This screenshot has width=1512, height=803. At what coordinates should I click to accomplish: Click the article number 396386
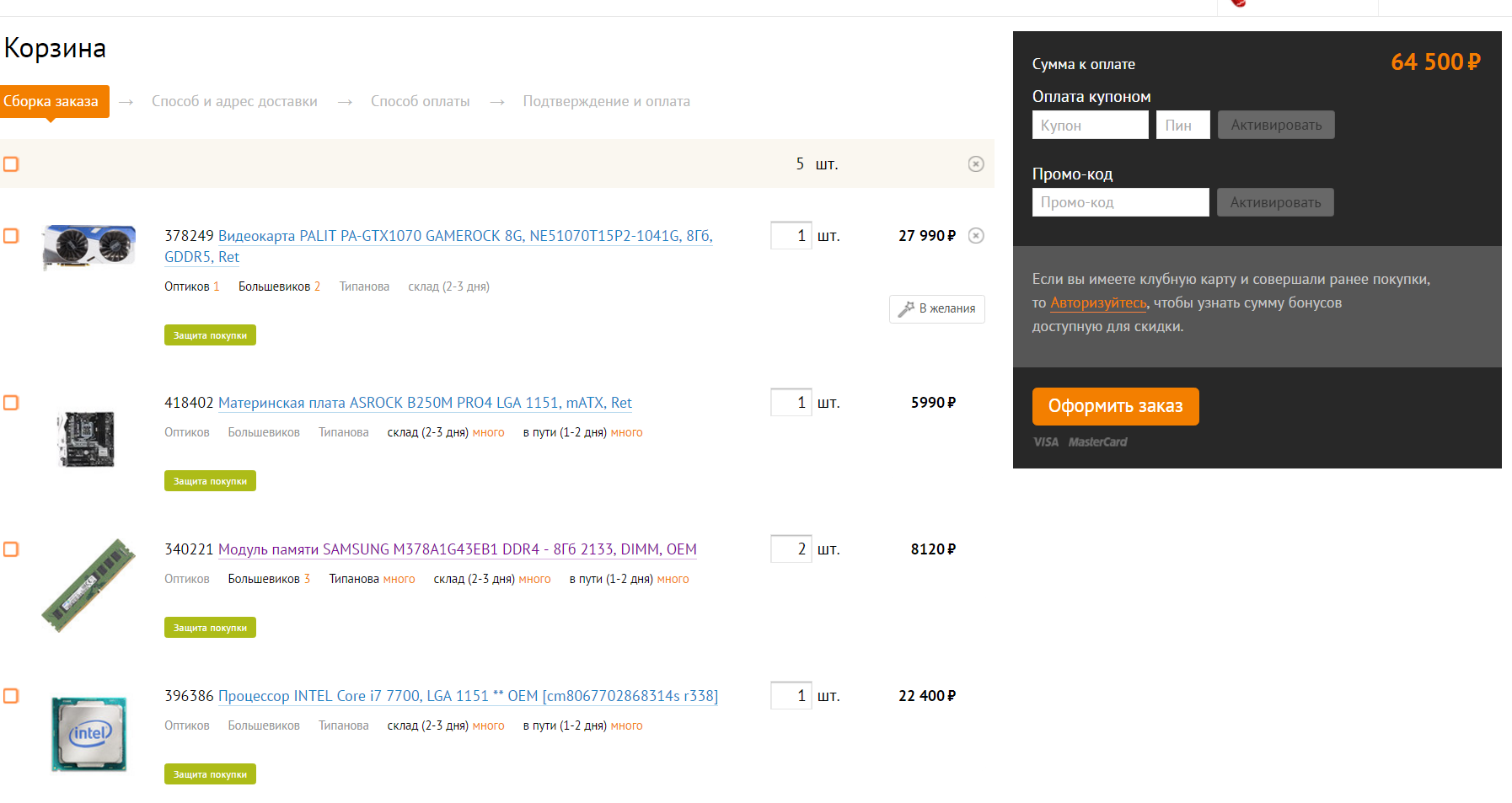190,696
